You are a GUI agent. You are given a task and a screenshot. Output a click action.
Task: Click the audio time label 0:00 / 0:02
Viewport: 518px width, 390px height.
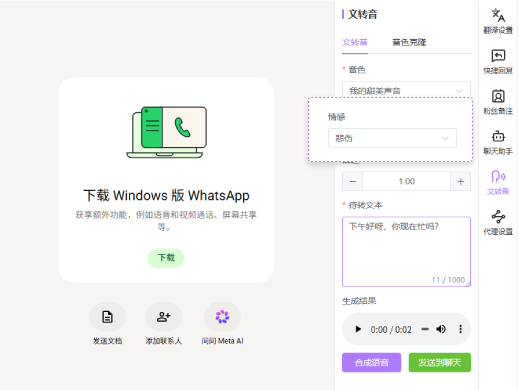(x=391, y=330)
